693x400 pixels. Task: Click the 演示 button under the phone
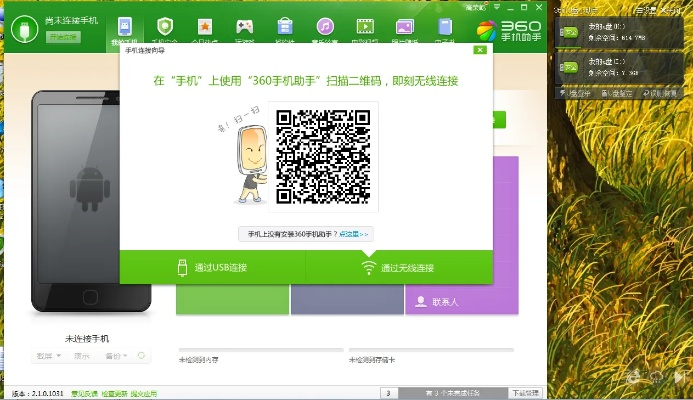81,356
